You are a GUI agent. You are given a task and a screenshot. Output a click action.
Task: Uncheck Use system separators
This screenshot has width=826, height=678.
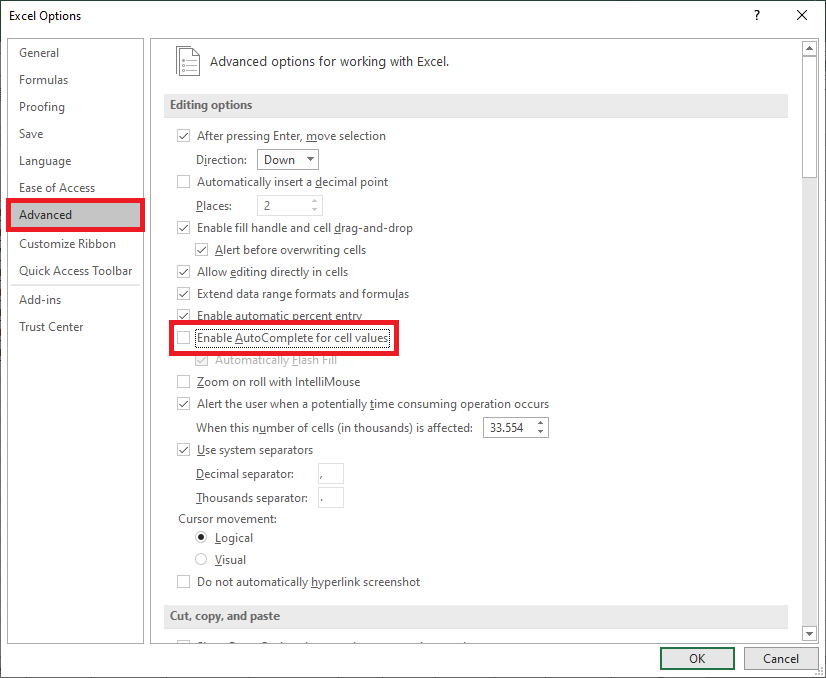[x=183, y=450]
